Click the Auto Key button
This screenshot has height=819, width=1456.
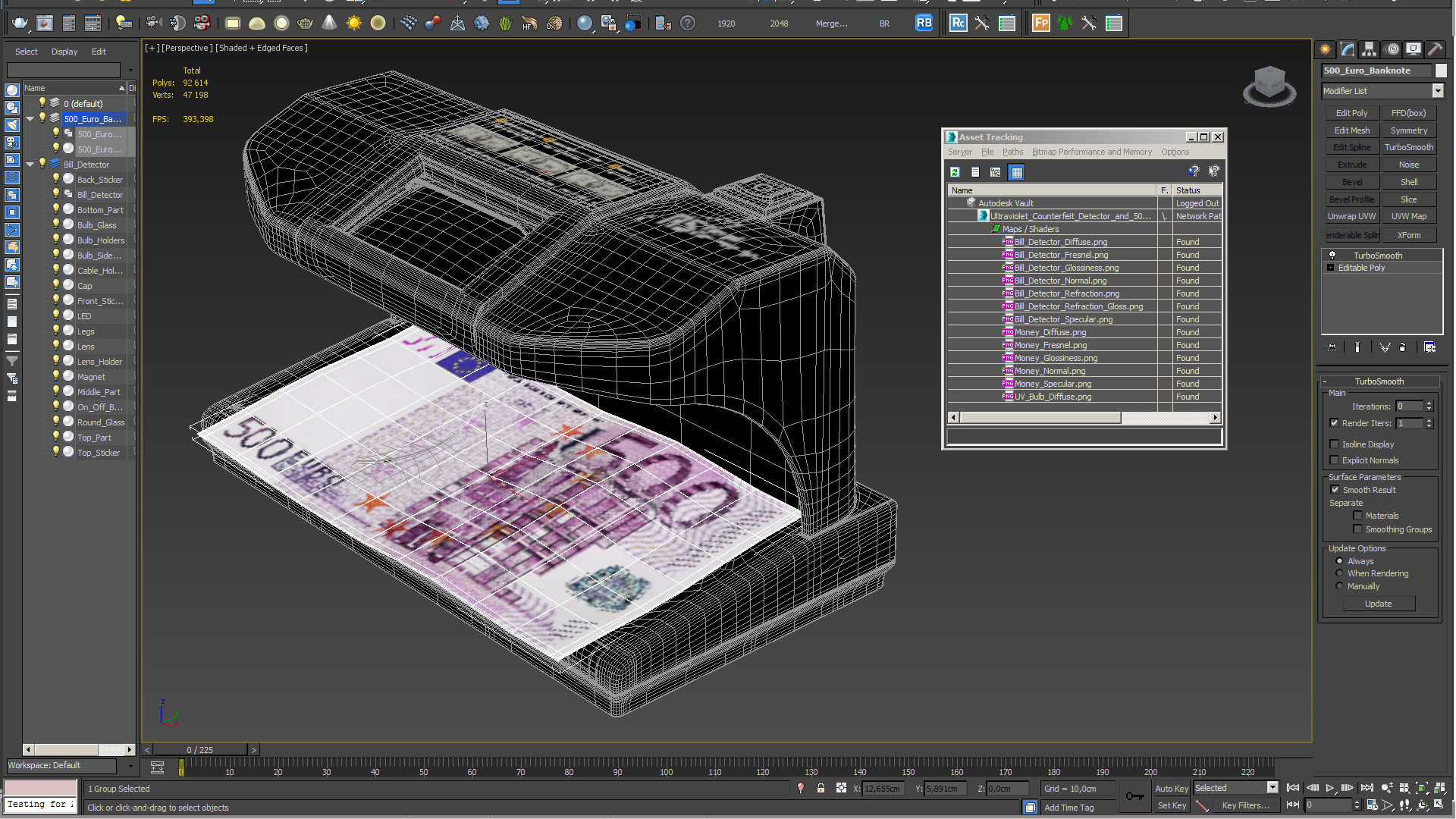1171,789
